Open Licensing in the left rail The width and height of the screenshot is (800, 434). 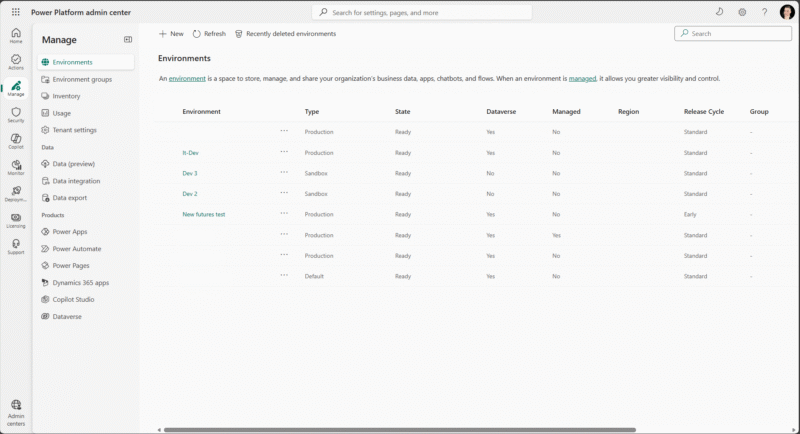pyautogui.click(x=16, y=220)
